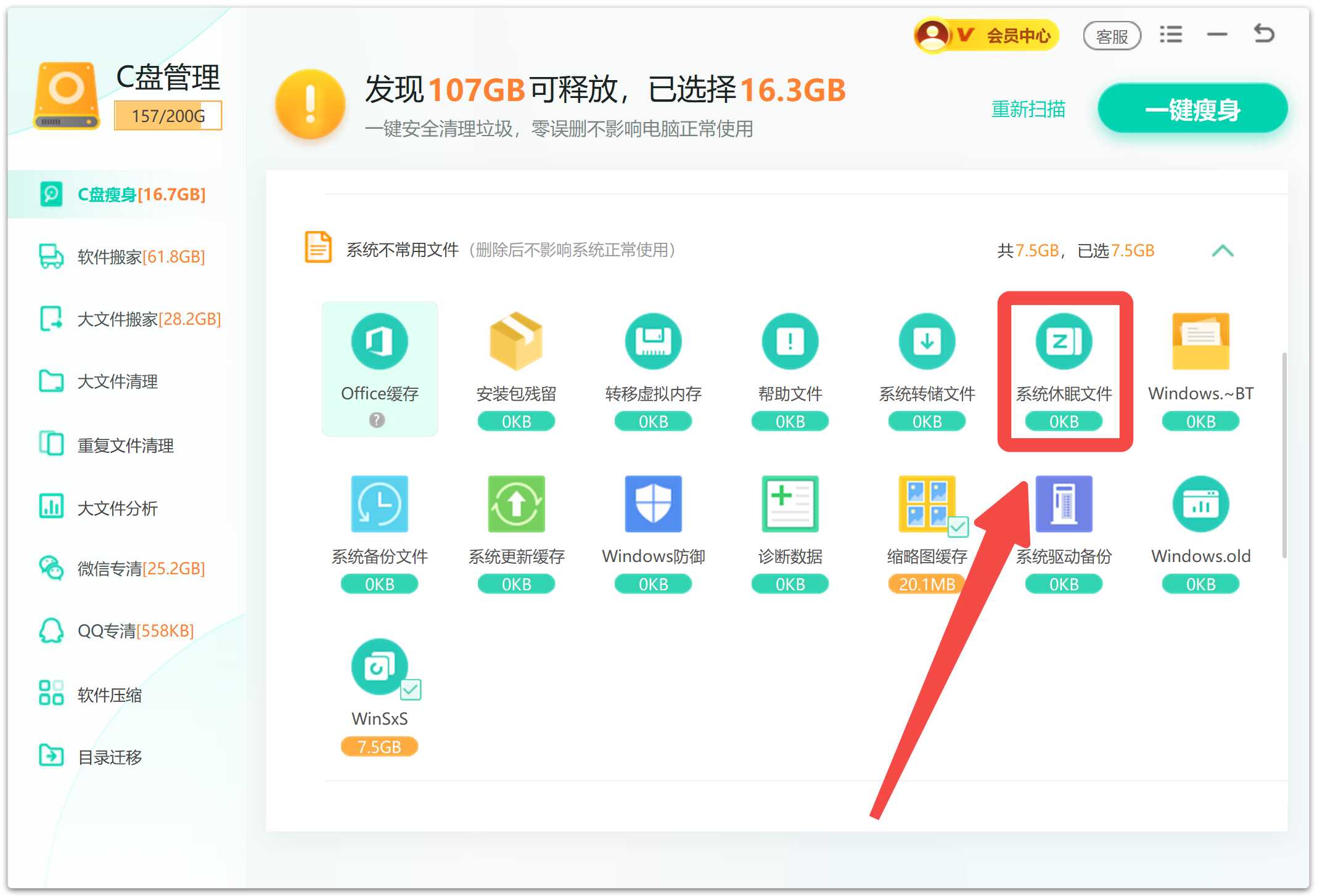Click the 帮助文件 0KB badge
This screenshot has width=1317, height=896.
tap(790, 422)
